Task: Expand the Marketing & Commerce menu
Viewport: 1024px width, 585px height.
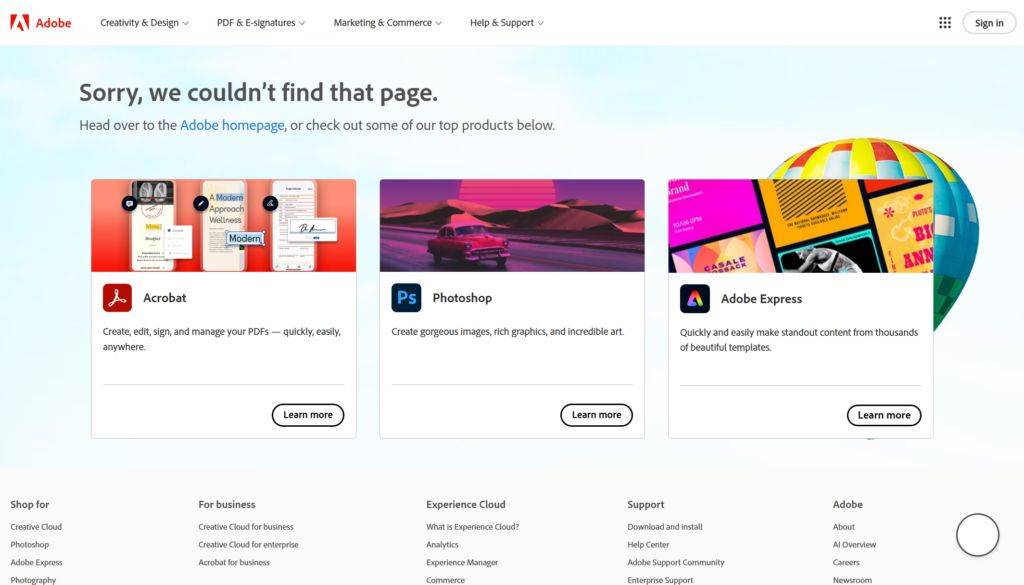Action: click(x=387, y=23)
